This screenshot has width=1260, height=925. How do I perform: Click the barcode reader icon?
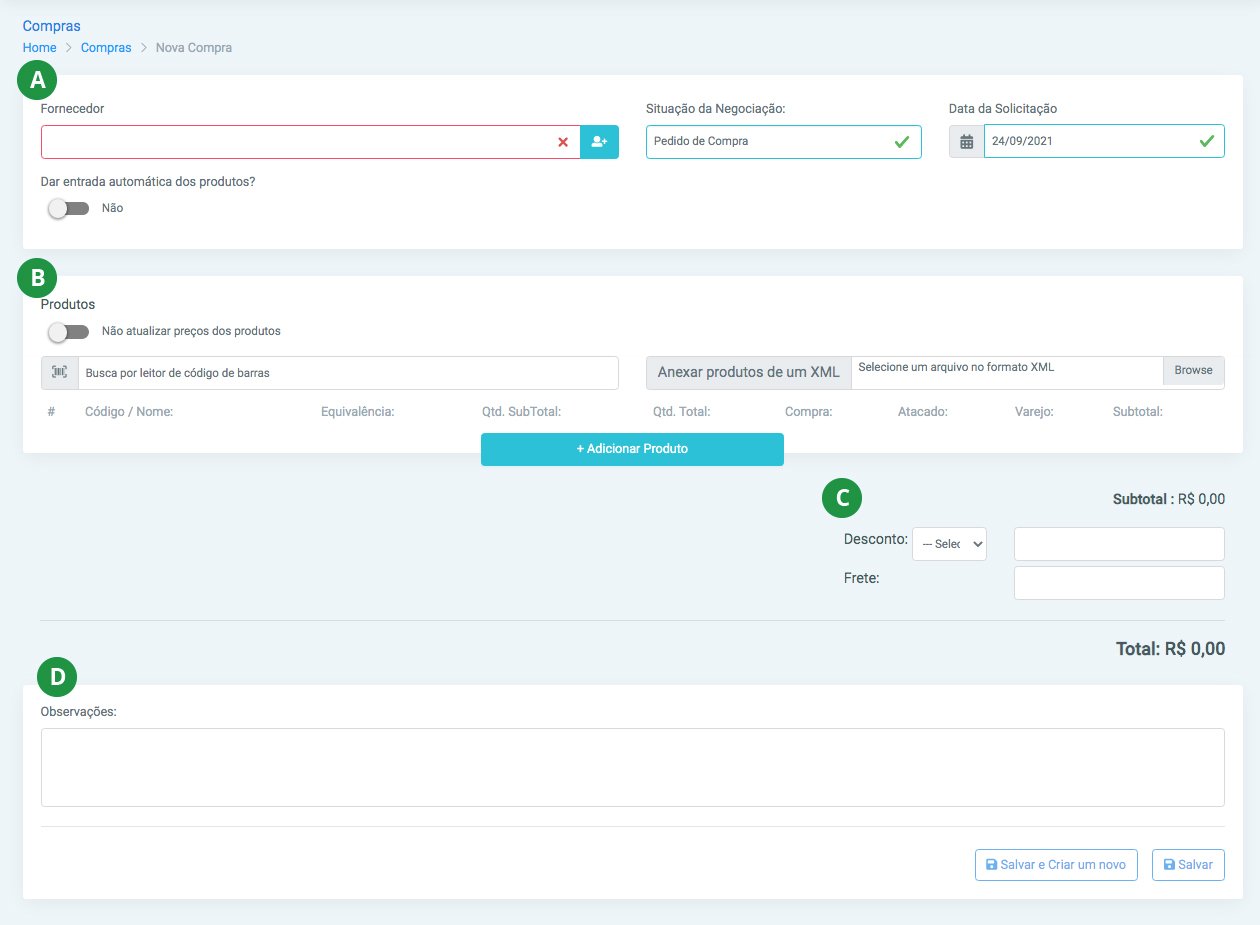60,373
